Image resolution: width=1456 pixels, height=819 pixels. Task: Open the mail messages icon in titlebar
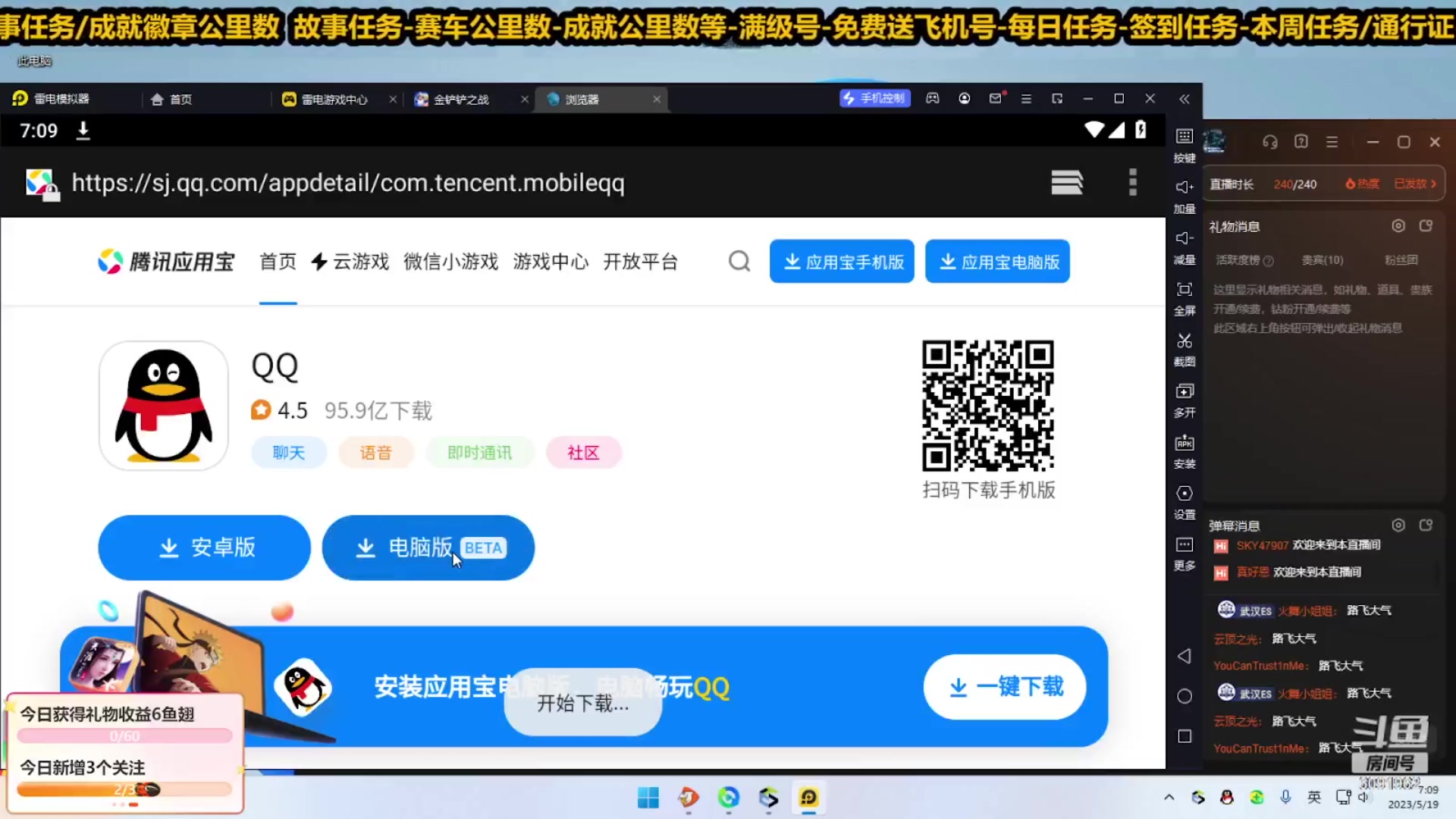tap(996, 99)
